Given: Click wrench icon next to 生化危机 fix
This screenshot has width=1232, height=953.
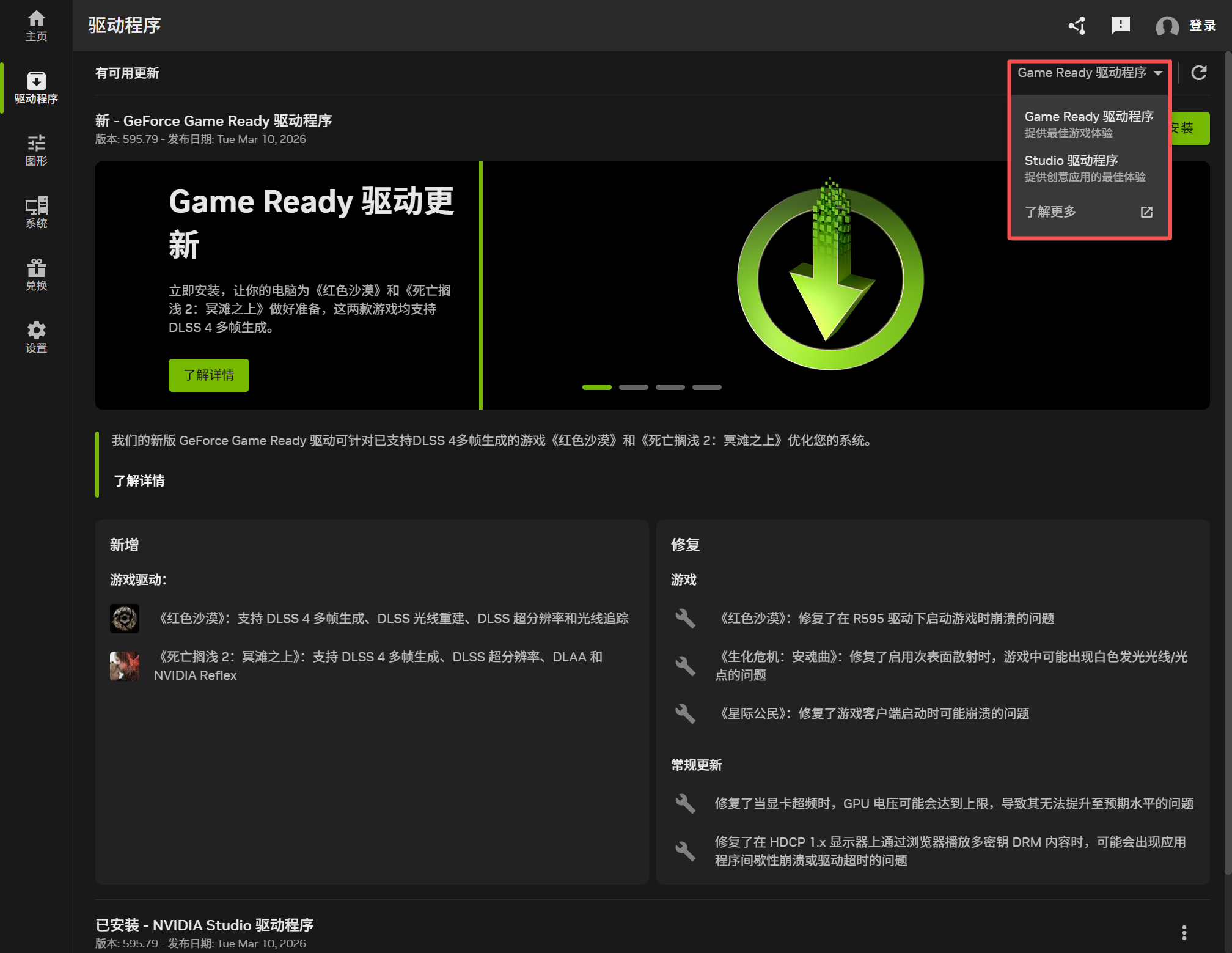Looking at the screenshot, I should click(686, 666).
